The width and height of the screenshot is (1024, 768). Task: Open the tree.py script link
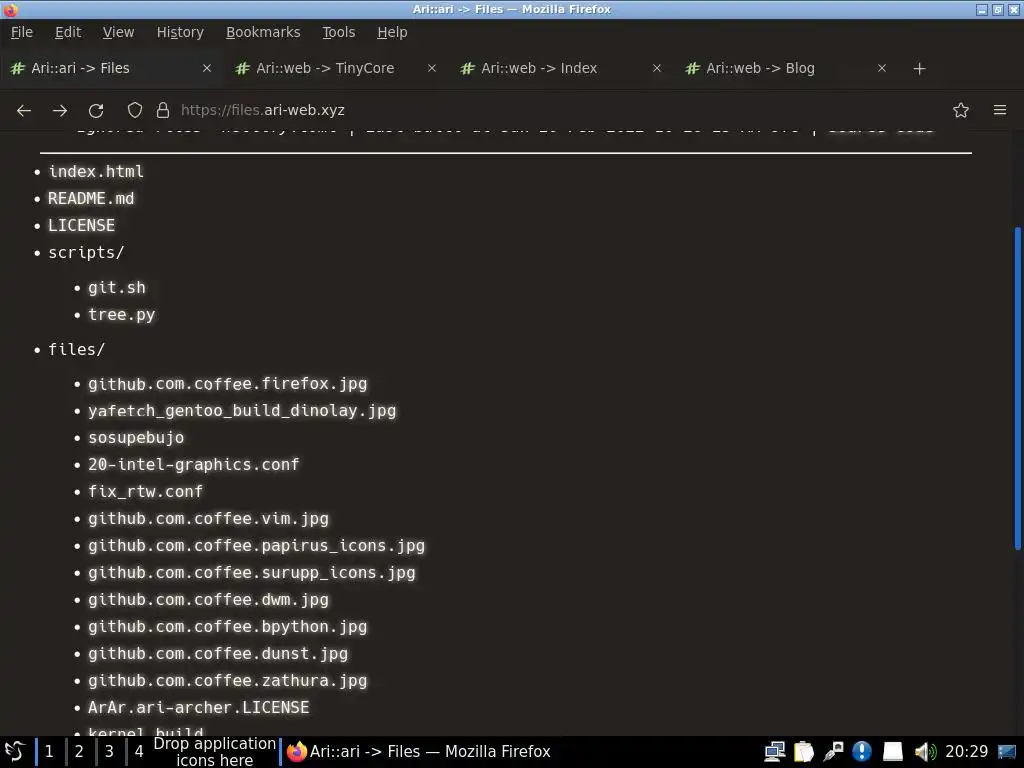[x=121, y=315]
